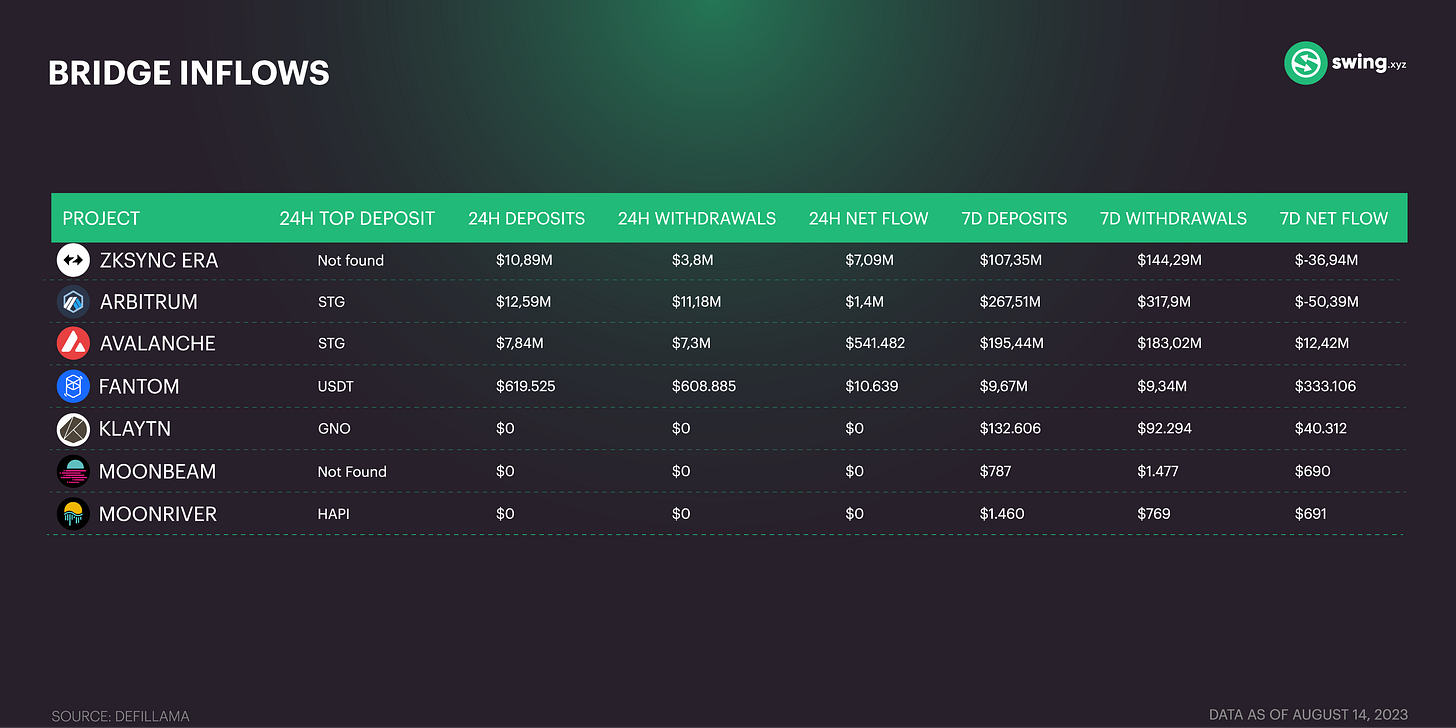Click the Fantom blue logo icon
The width and height of the screenshot is (1456, 728).
pos(74,385)
